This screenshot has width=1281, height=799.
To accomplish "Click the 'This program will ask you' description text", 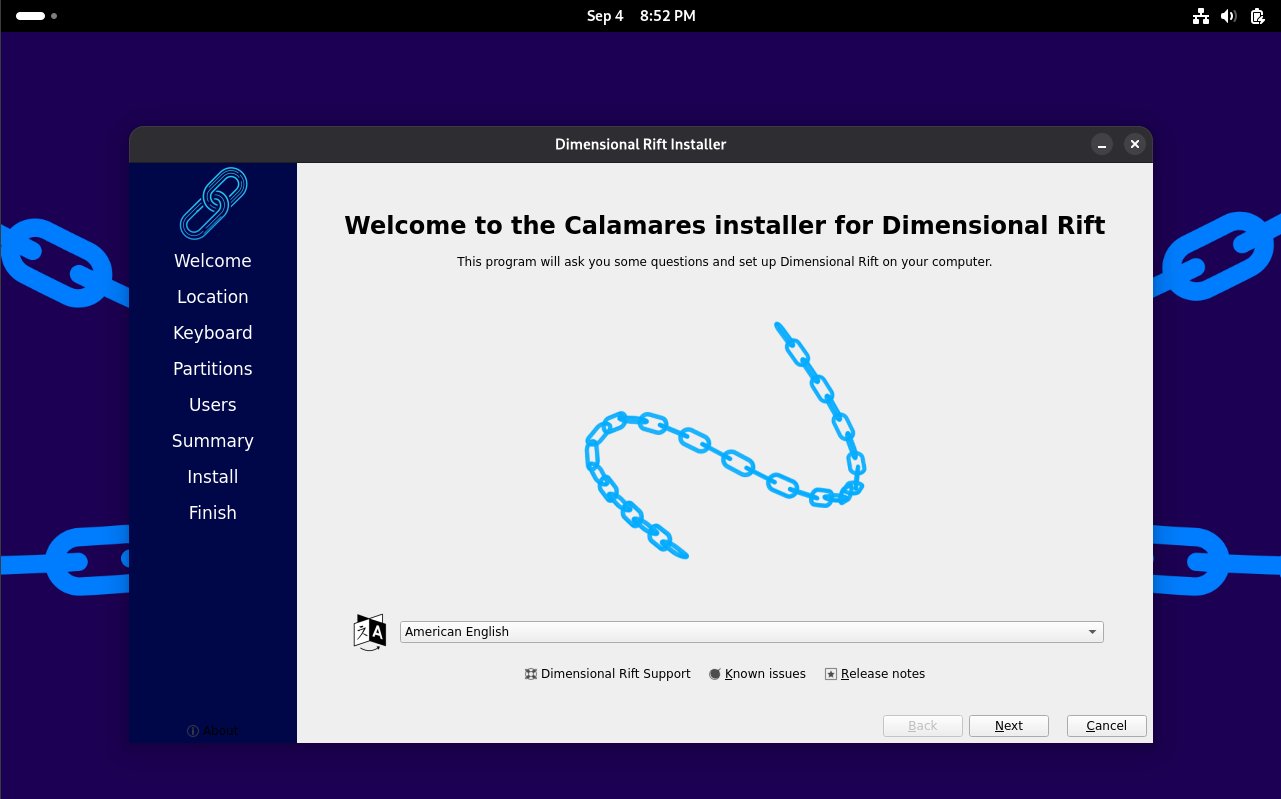I will 725,262.
